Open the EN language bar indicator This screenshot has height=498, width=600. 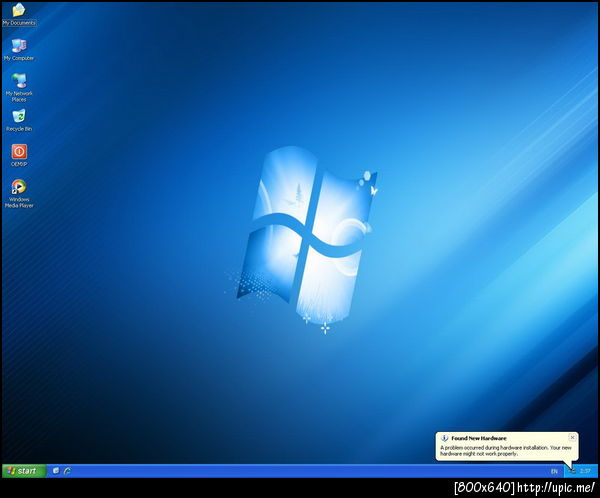(x=554, y=471)
